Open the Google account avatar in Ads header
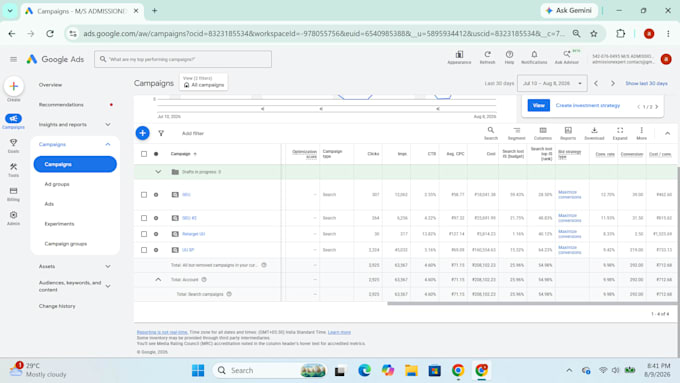Viewport: 680px width, 383px height. click(666, 59)
